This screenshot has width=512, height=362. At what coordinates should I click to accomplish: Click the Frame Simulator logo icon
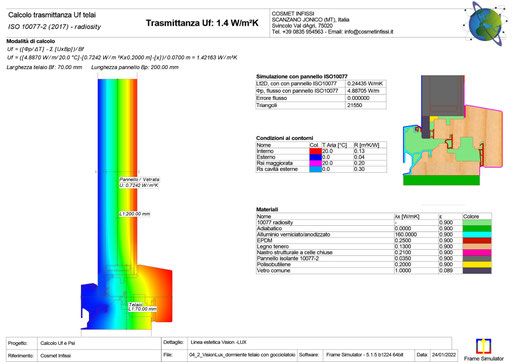coord(483,346)
